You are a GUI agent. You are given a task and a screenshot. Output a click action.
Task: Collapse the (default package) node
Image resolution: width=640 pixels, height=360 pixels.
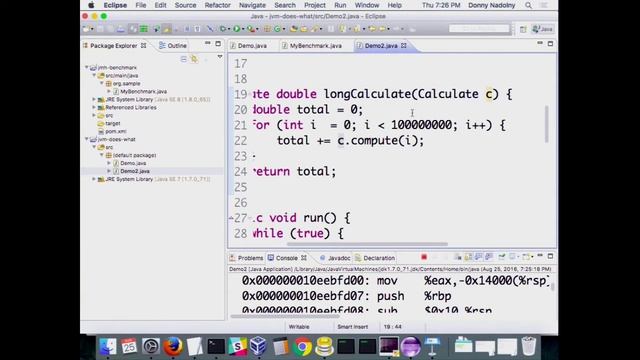102,155
